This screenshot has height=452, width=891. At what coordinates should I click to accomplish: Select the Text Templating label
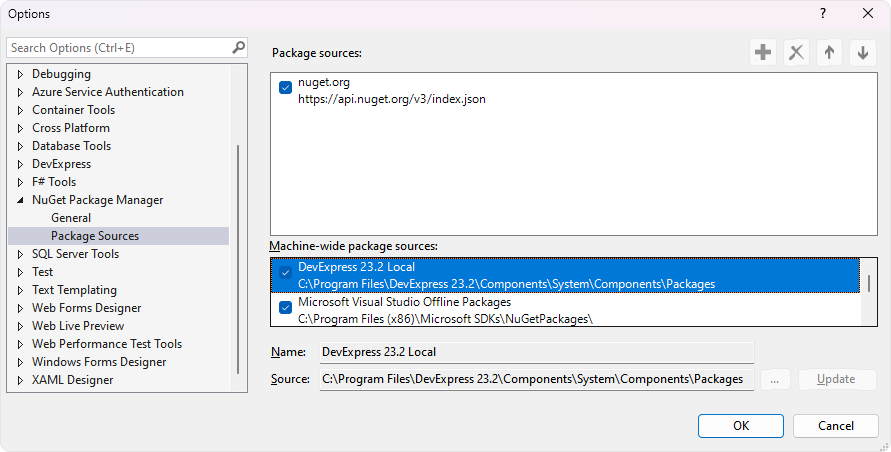[x=74, y=290]
